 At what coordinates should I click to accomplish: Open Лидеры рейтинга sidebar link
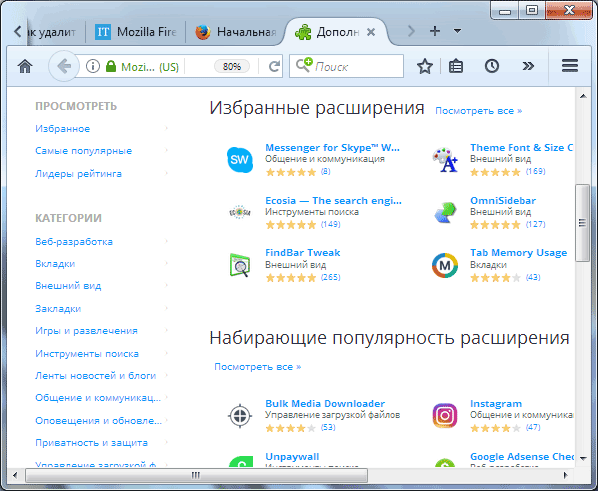pos(78,174)
